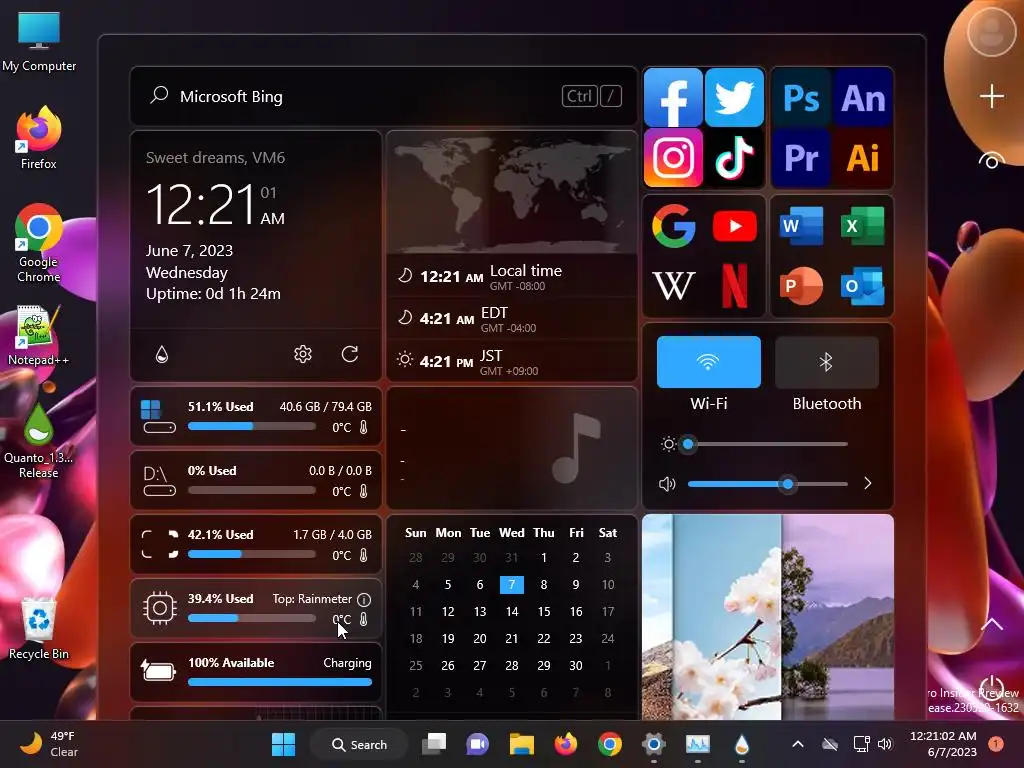Launch PowerPoint from the widget
This screenshot has width=1024, height=768.
pos(801,285)
